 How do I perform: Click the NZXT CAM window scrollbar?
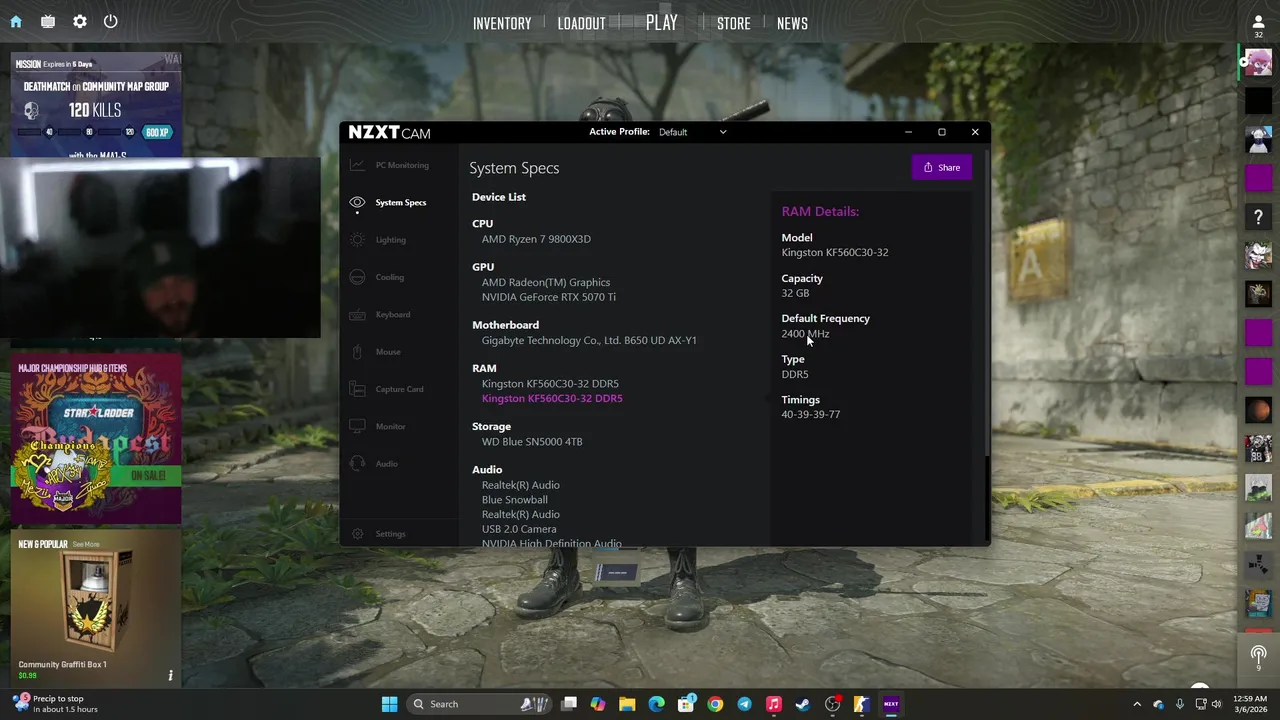[987, 305]
